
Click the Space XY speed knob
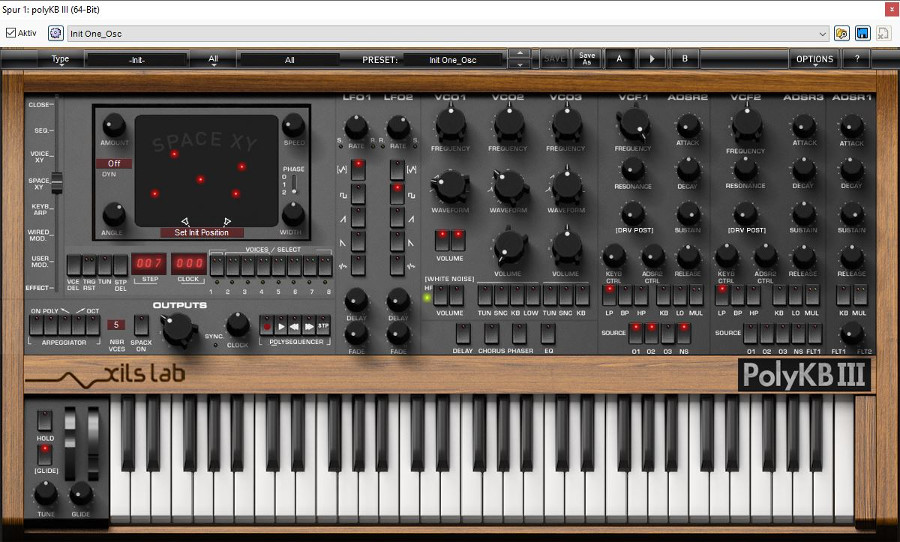pos(293,125)
